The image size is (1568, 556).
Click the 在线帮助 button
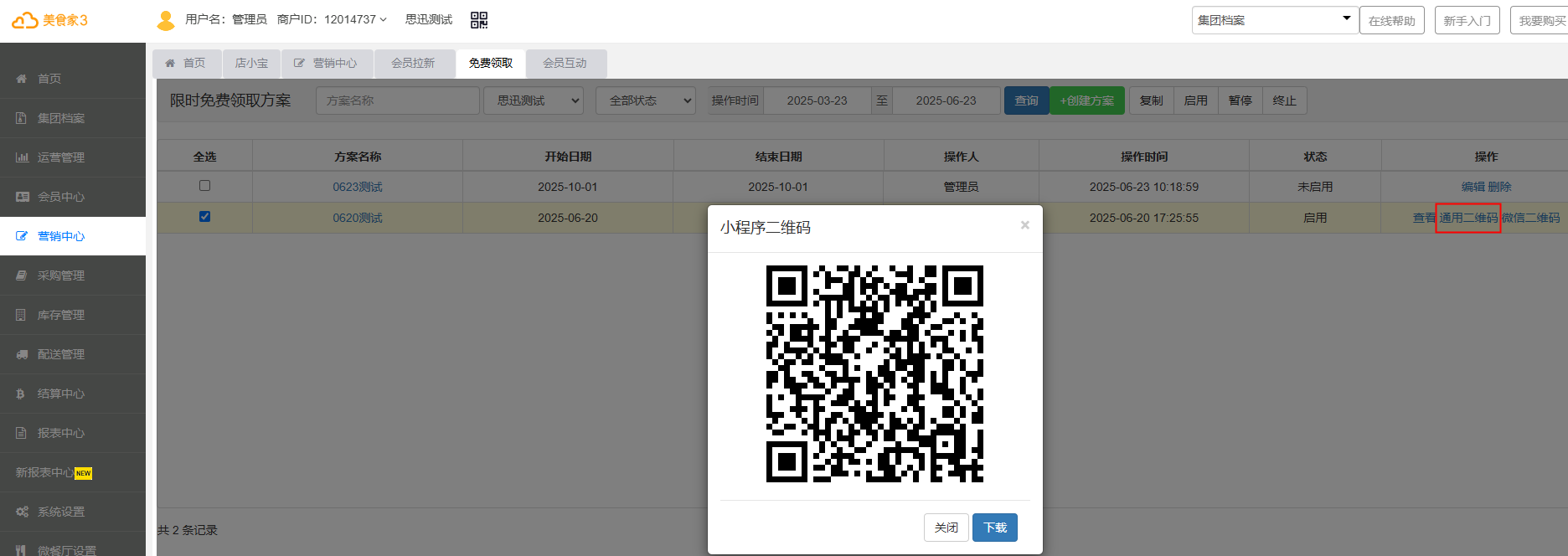click(1392, 21)
